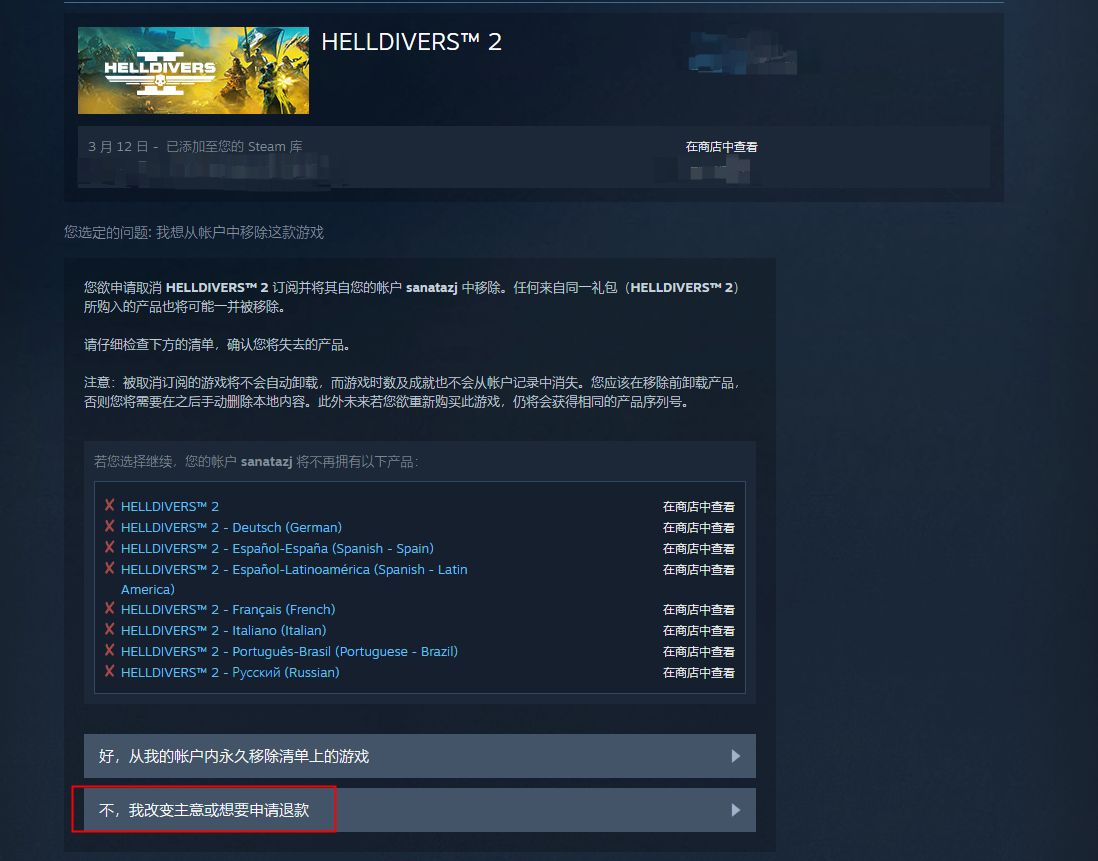Image resolution: width=1098 pixels, height=861 pixels.
Task: Click the red X beside Русский (Russian)
Action: 109,671
